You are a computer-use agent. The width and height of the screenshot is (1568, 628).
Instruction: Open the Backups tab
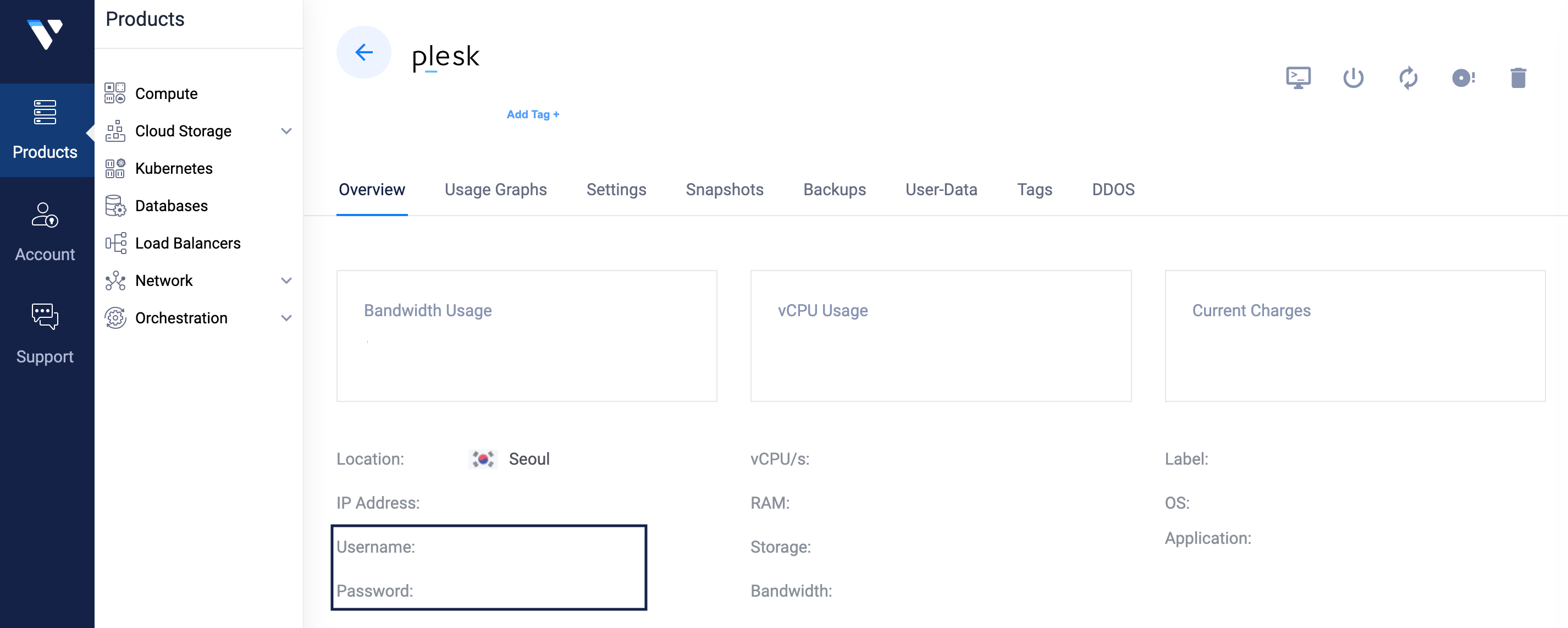[834, 189]
